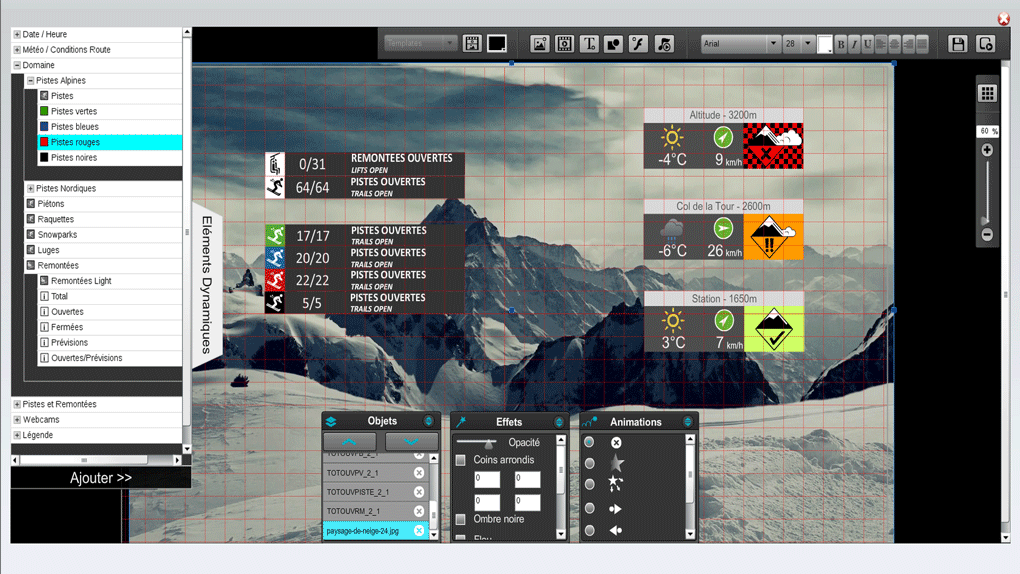Insert an image using the picture tool
The image size is (1020, 574).
coord(539,44)
